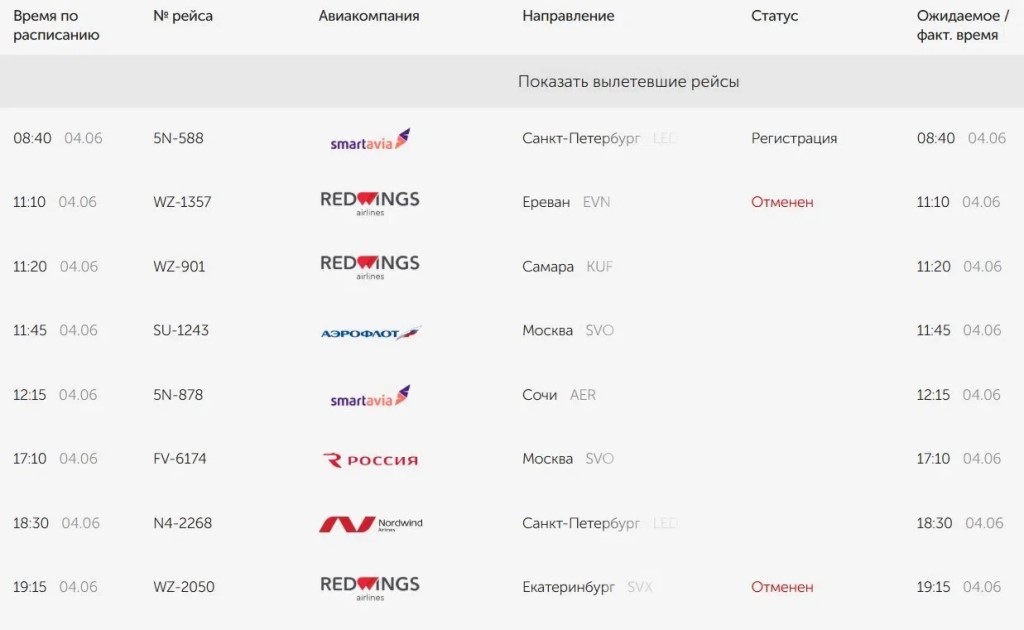Select the Aeroflot logo for SU-1243
This screenshot has height=630, width=1024.
click(370, 332)
